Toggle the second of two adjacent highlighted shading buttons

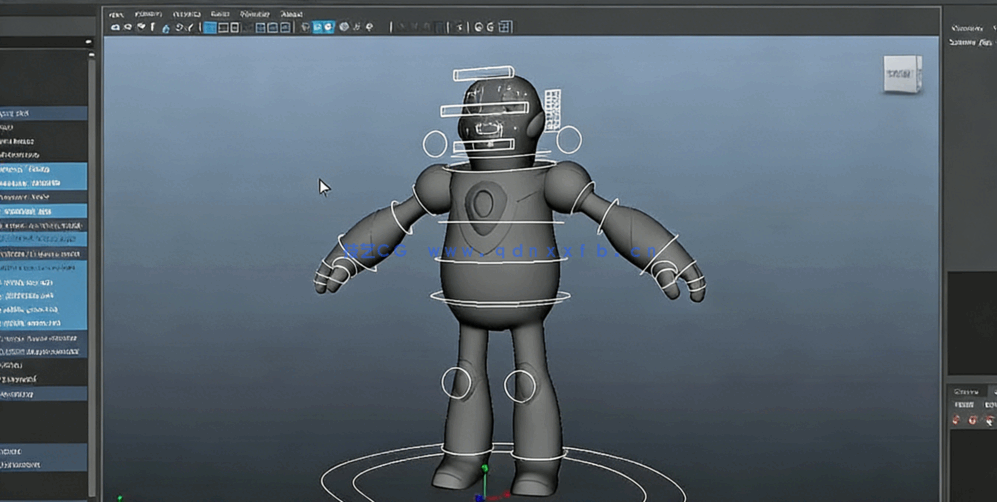(329, 28)
